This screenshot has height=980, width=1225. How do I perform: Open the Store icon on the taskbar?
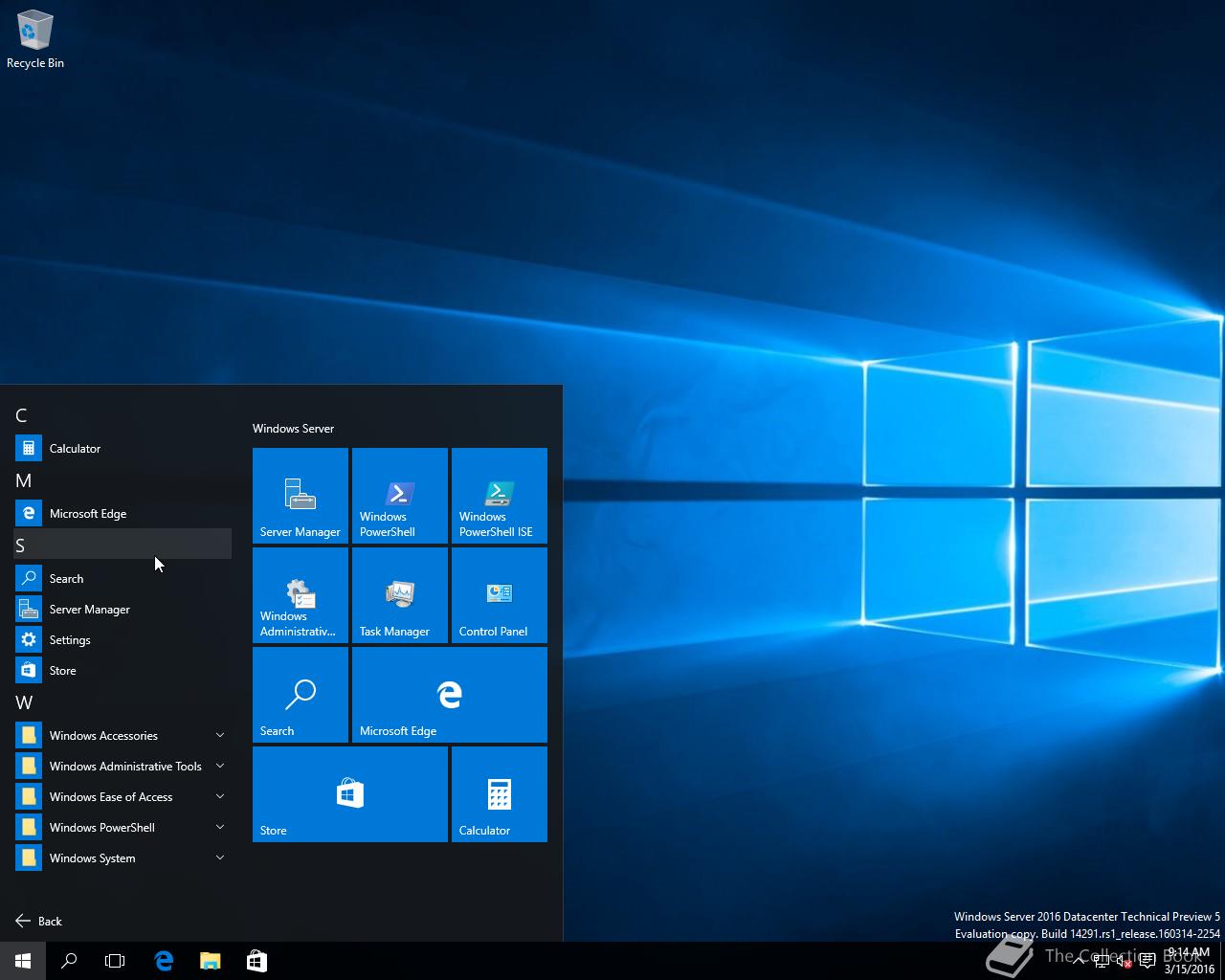(x=256, y=961)
